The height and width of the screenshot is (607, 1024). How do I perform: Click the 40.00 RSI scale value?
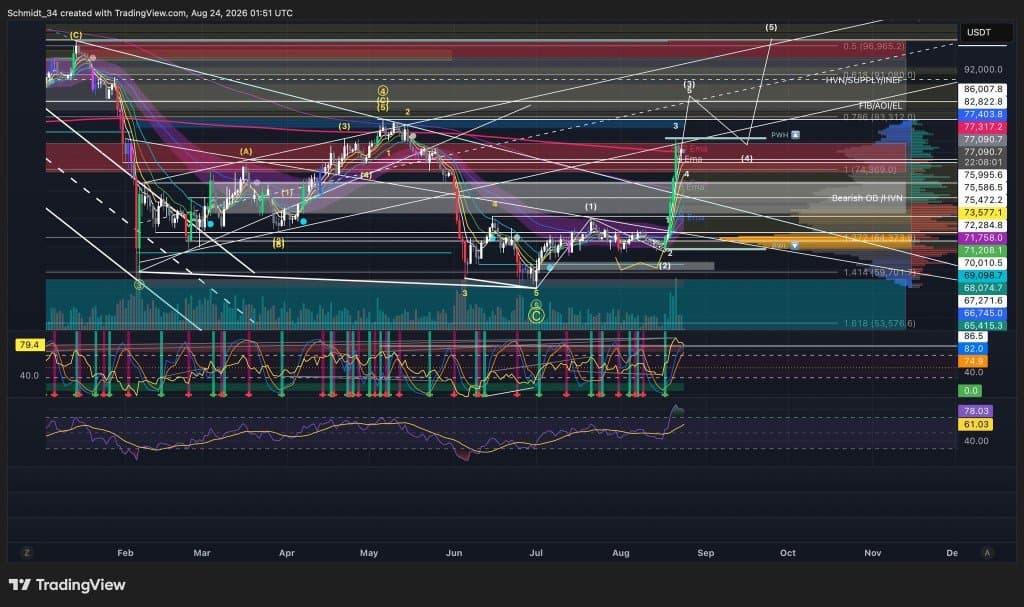976,441
